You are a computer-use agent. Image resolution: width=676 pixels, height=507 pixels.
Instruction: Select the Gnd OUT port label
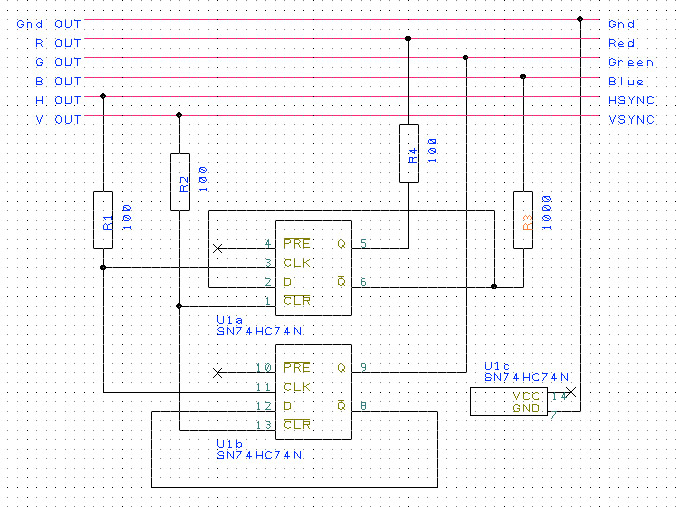click(x=48, y=23)
